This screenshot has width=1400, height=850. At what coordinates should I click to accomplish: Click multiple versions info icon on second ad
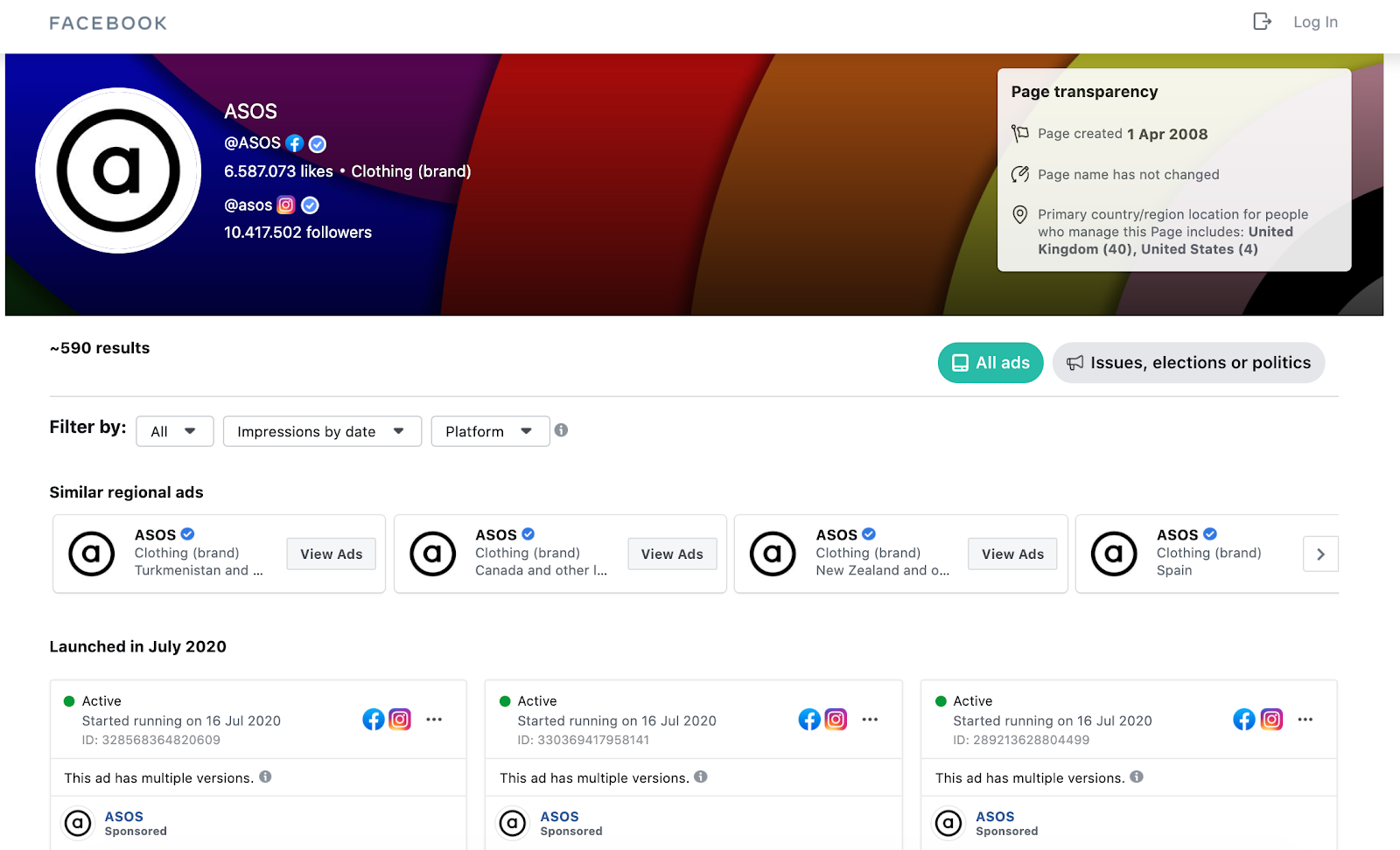click(x=701, y=777)
